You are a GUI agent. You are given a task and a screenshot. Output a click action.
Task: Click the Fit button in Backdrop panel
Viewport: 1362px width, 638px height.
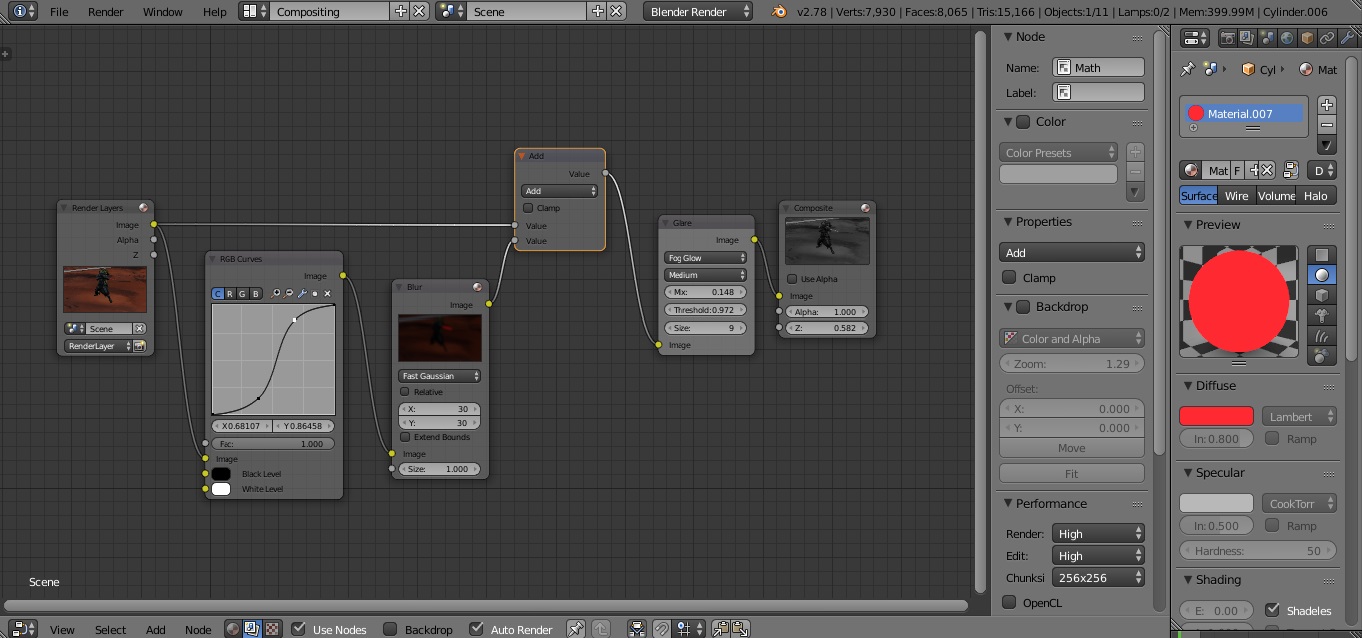coord(1071,473)
